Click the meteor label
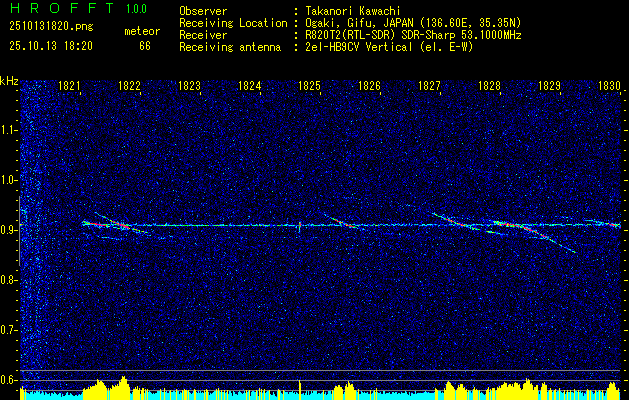 click(x=142, y=31)
